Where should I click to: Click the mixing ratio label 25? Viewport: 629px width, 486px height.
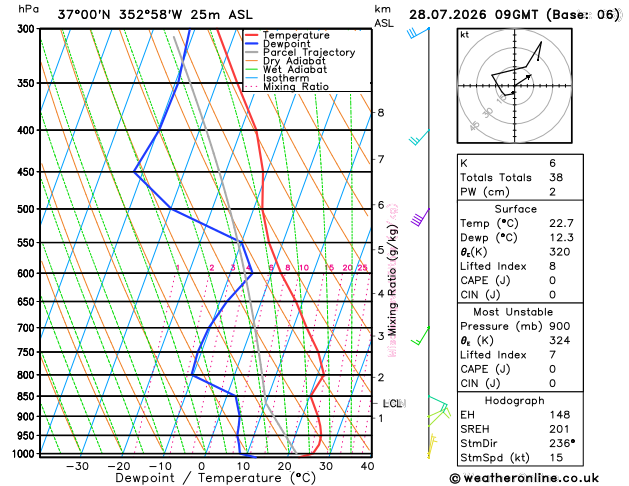point(362,268)
